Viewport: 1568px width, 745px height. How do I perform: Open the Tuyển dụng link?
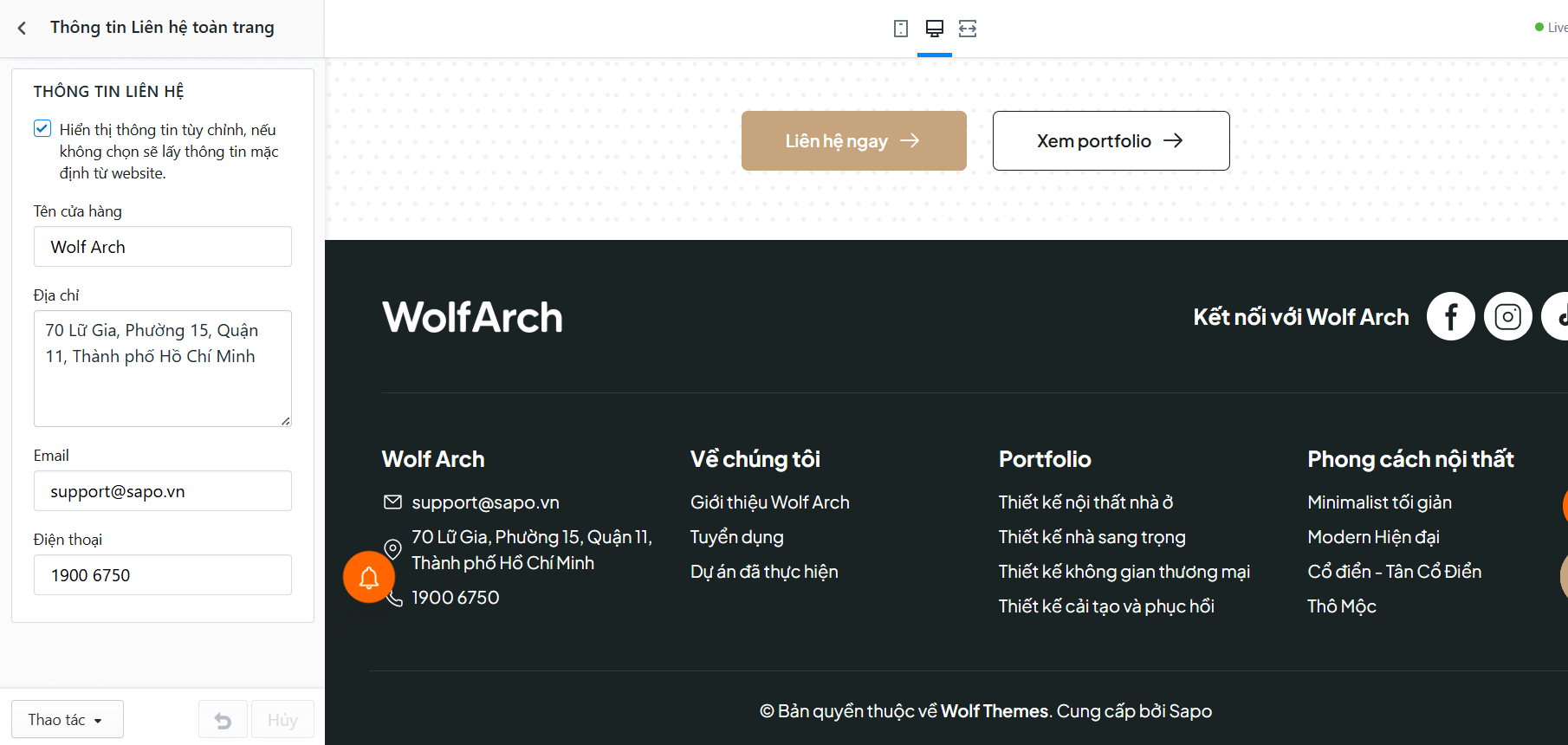pyautogui.click(x=737, y=537)
